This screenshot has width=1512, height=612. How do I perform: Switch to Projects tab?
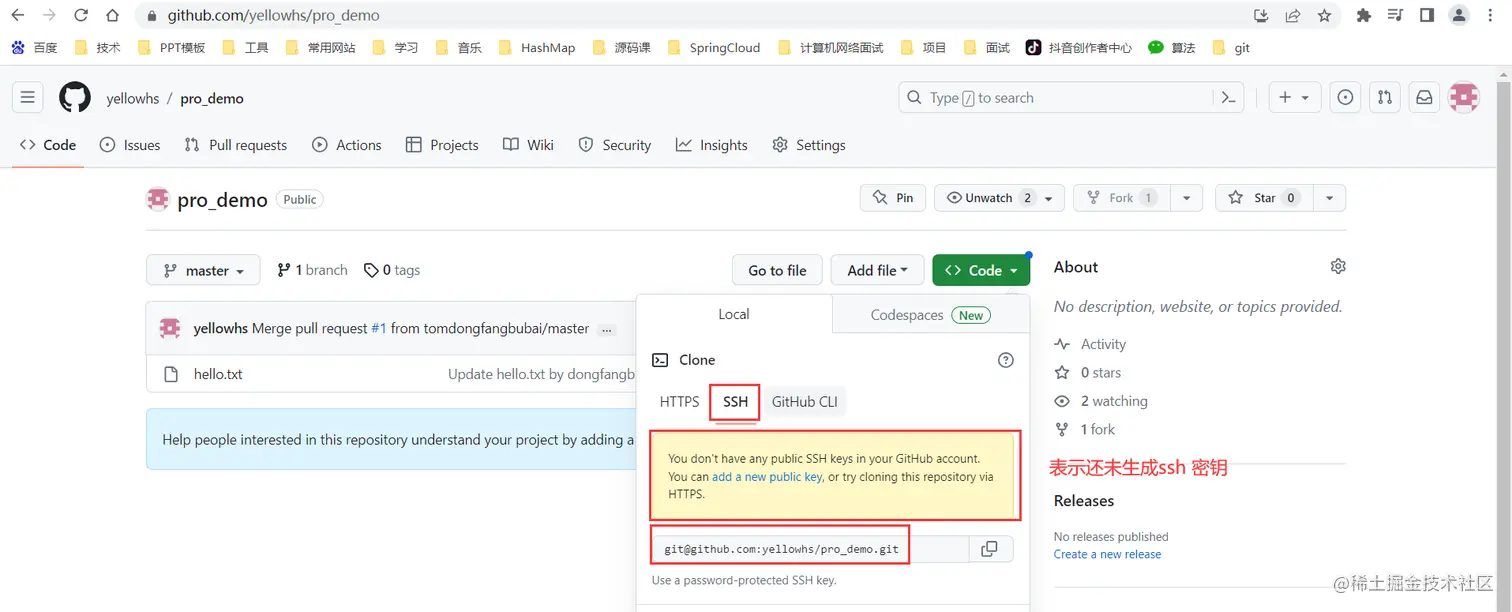pyautogui.click(x=442, y=145)
